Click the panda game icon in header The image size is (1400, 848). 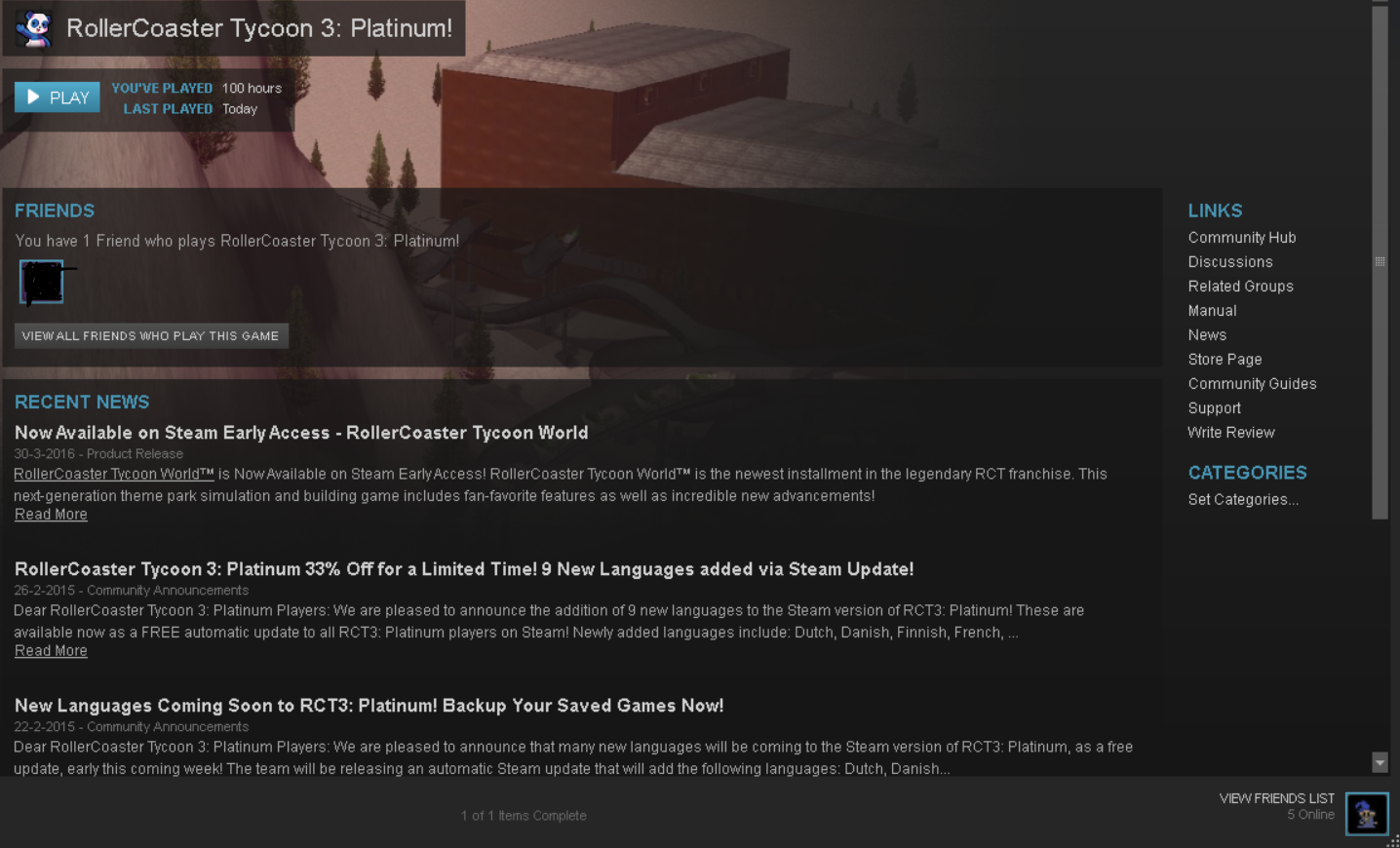click(34, 28)
